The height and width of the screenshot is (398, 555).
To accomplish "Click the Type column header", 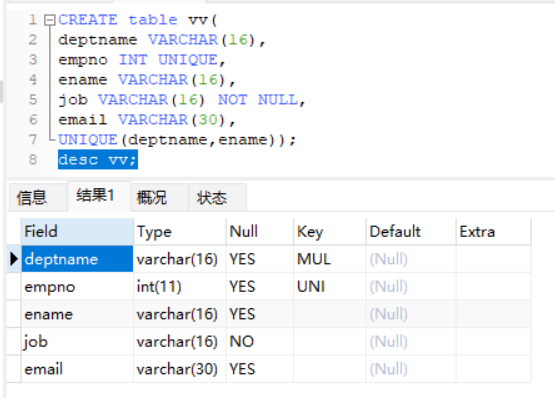I will click(x=180, y=232).
